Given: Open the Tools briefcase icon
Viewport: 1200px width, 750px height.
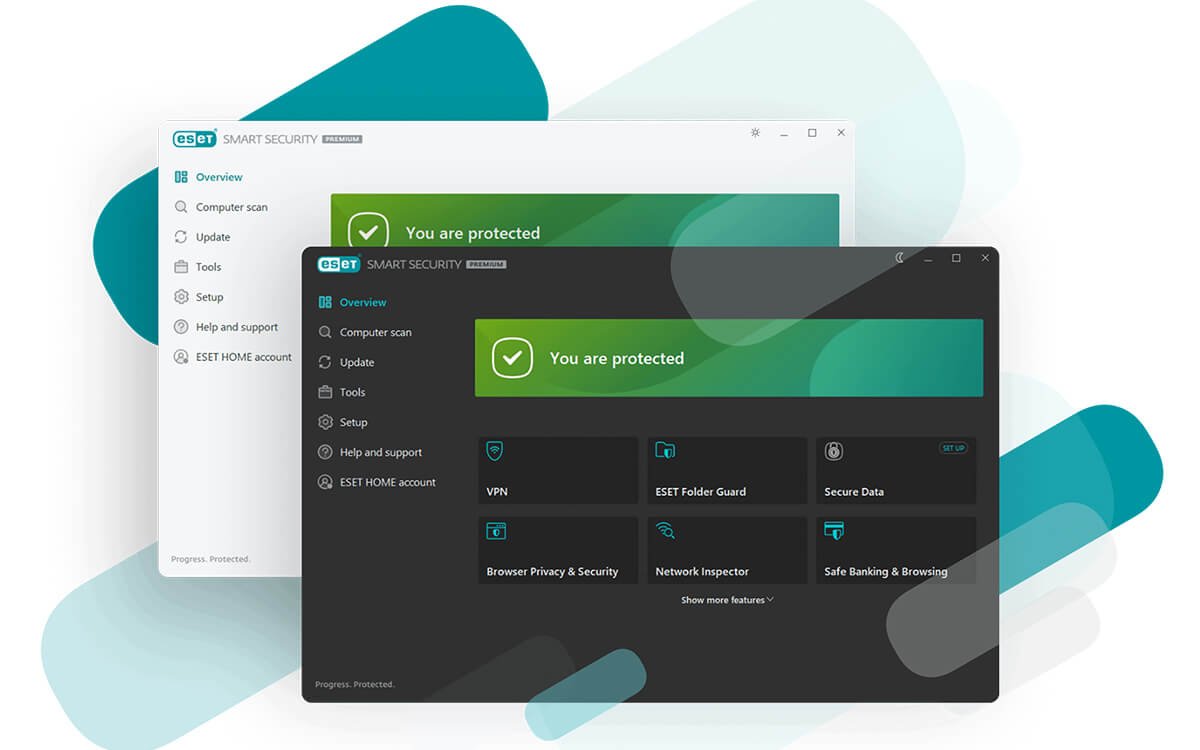Looking at the screenshot, I should coord(325,392).
